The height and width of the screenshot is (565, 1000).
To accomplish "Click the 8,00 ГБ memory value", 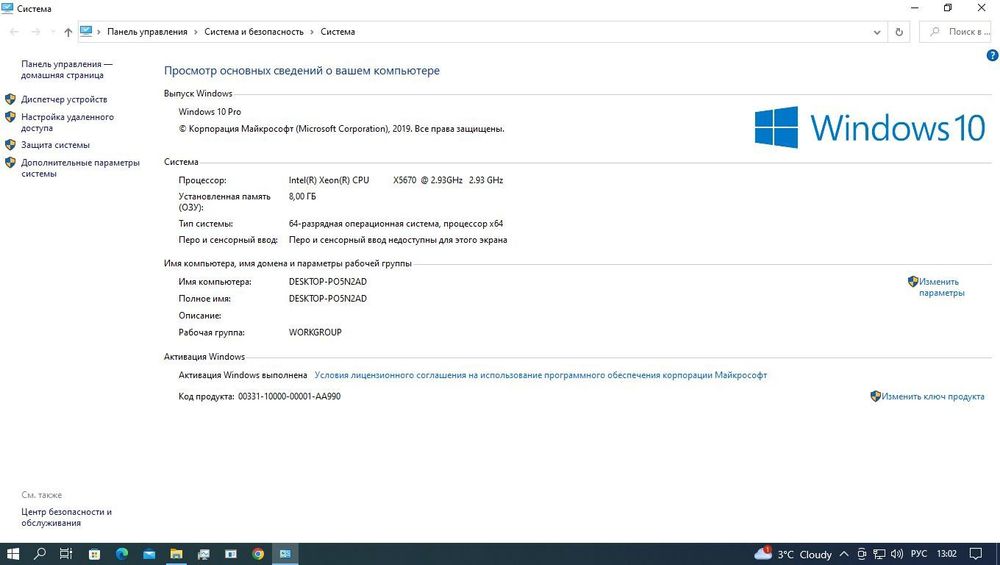I will coord(302,196).
